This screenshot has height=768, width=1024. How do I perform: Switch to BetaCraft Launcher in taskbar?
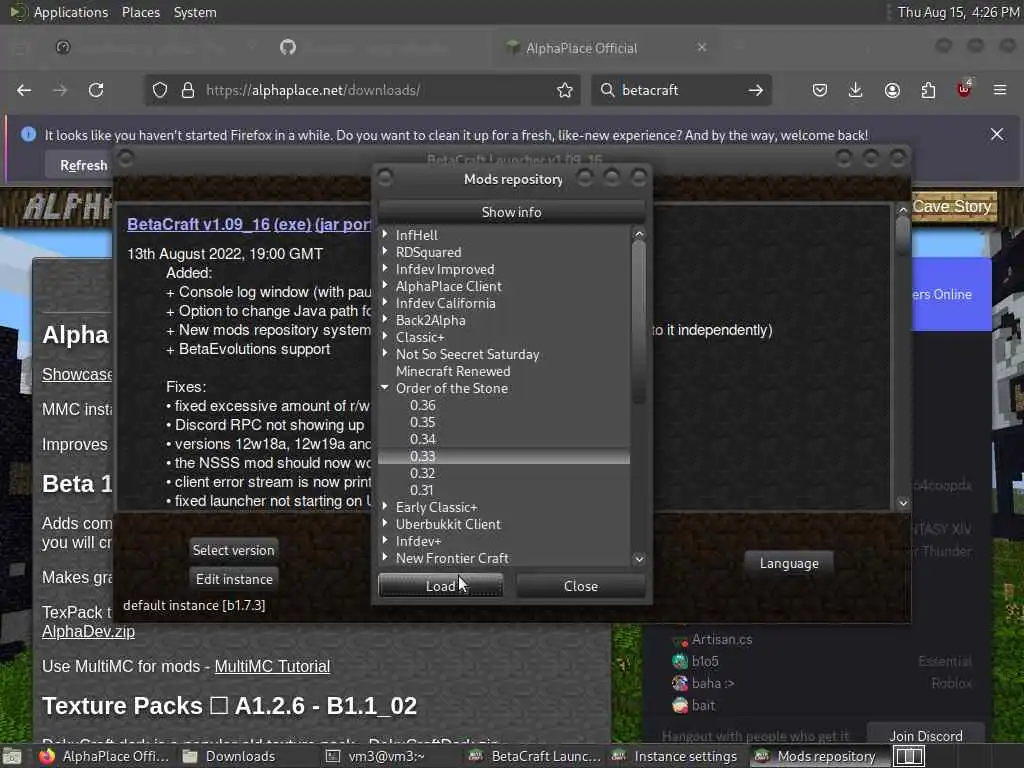(536, 756)
